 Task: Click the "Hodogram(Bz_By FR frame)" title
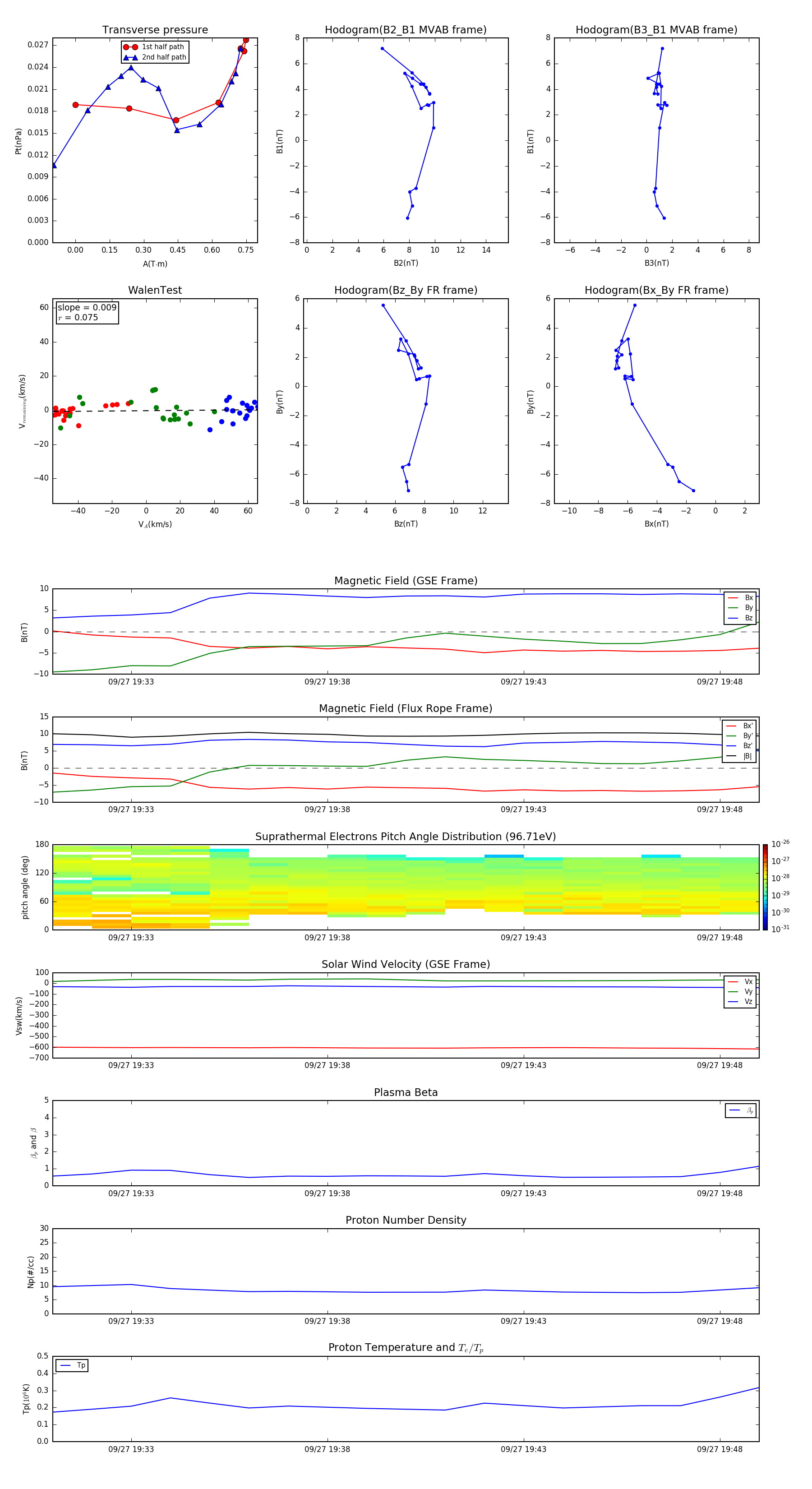coord(406,290)
